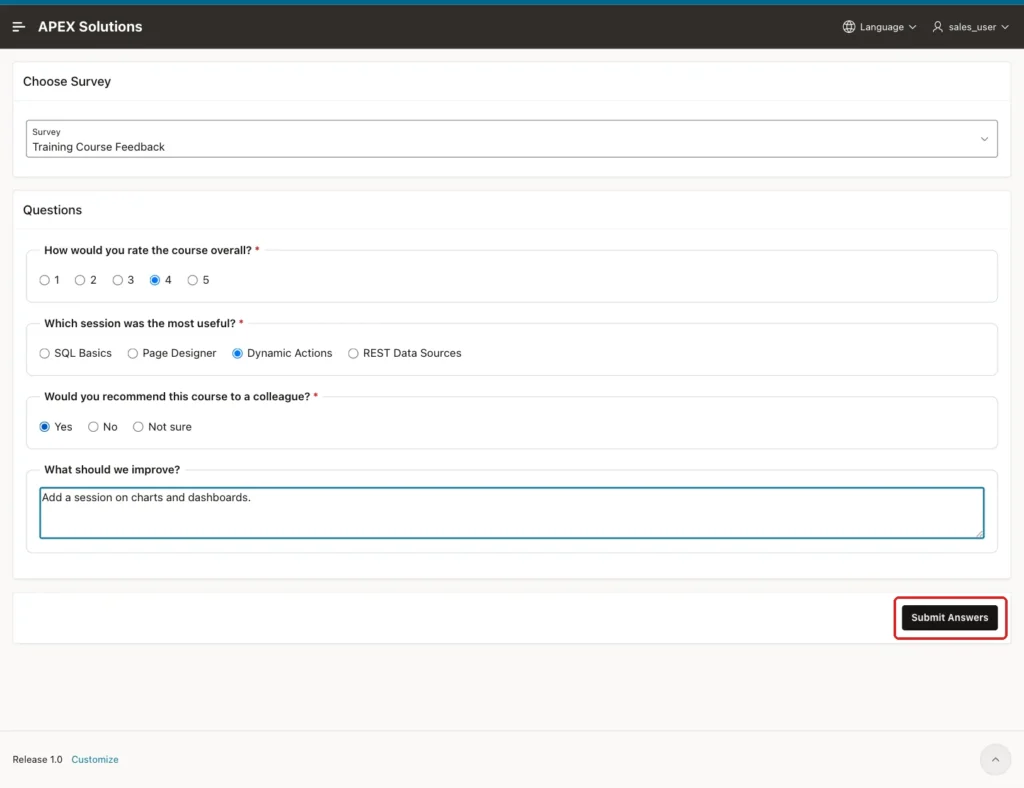The height and width of the screenshot is (788, 1024).
Task: Select rating 5 for course overall
Action: pos(193,280)
